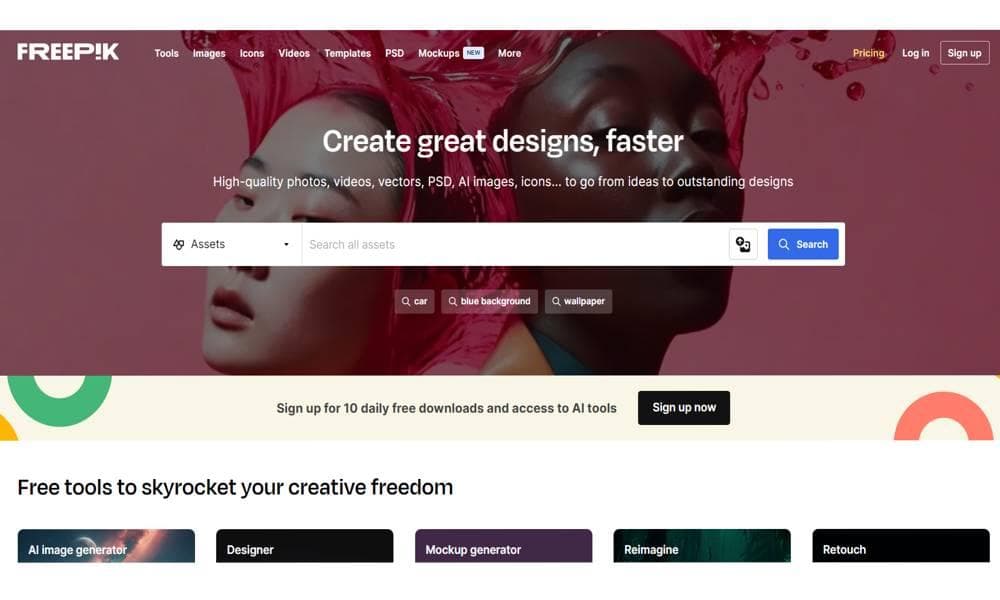The width and height of the screenshot is (1000, 600).
Task: Open the Pricing link
Action: click(x=869, y=53)
